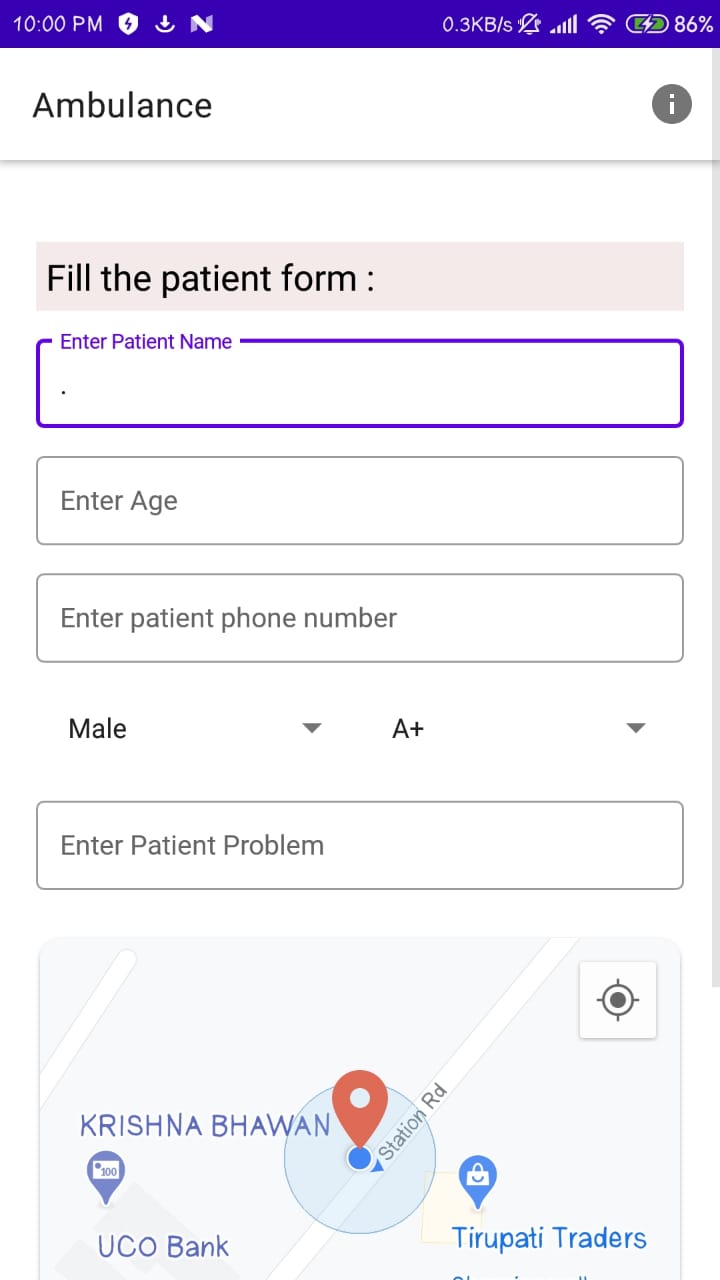Tap the Tirupati Traders place label
This screenshot has width=720, height=1280.
(549, 1238)
